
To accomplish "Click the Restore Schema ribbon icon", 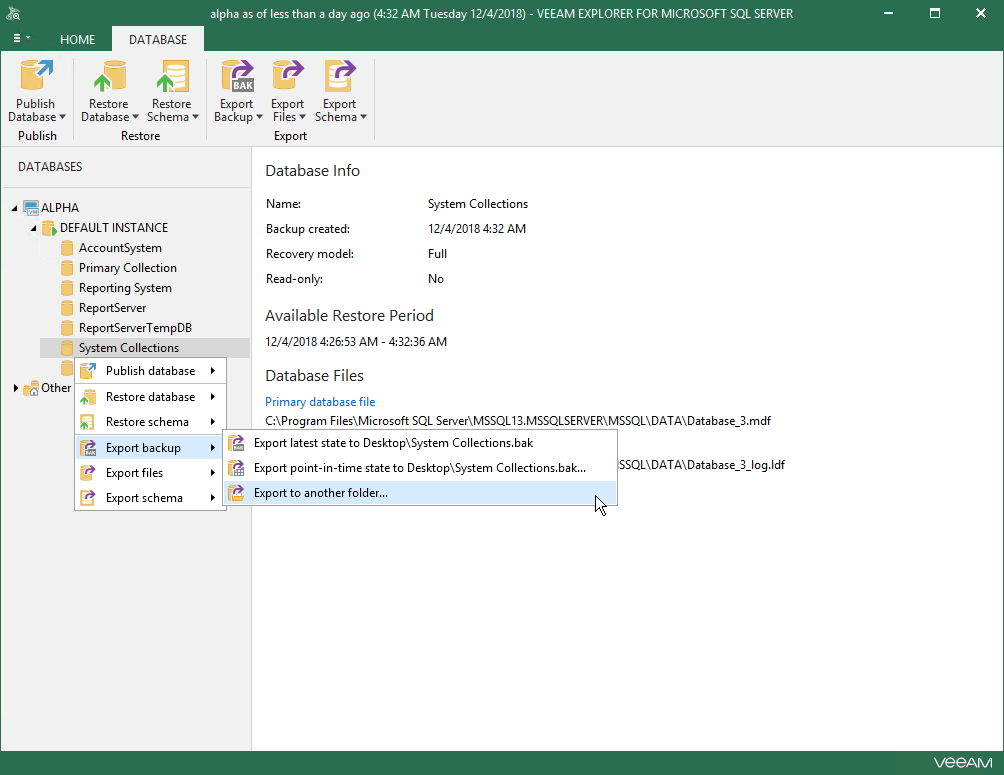I will pos(172,76).
